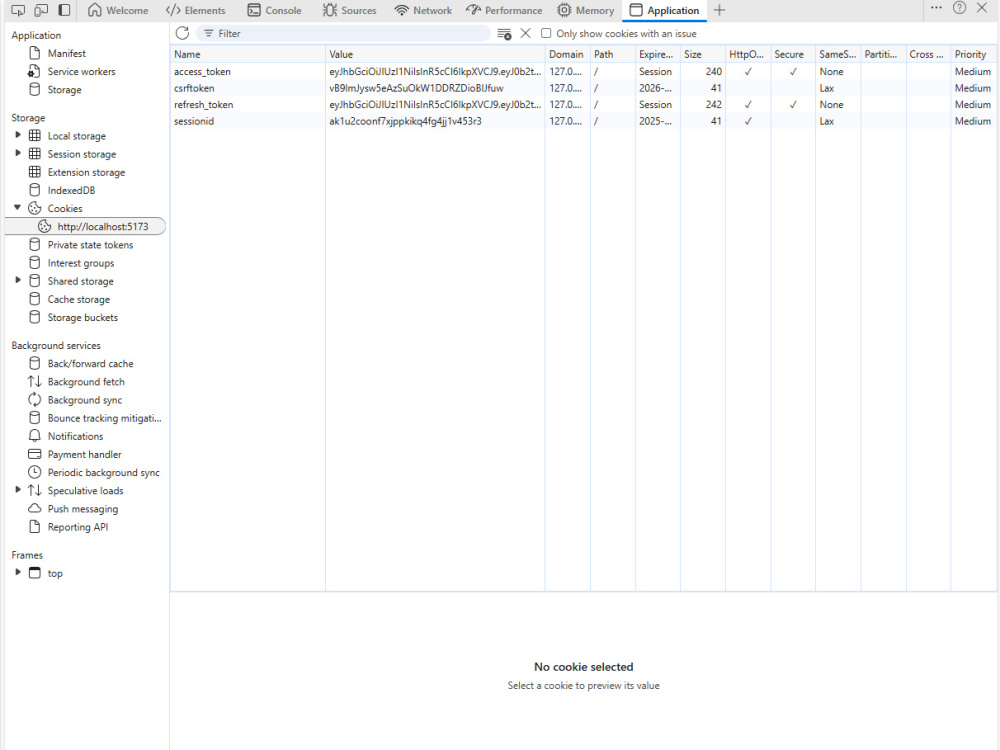Viewport: 1000px width, 750px height.
Task: Select the csrftoken cookie row
Action: 583,88
